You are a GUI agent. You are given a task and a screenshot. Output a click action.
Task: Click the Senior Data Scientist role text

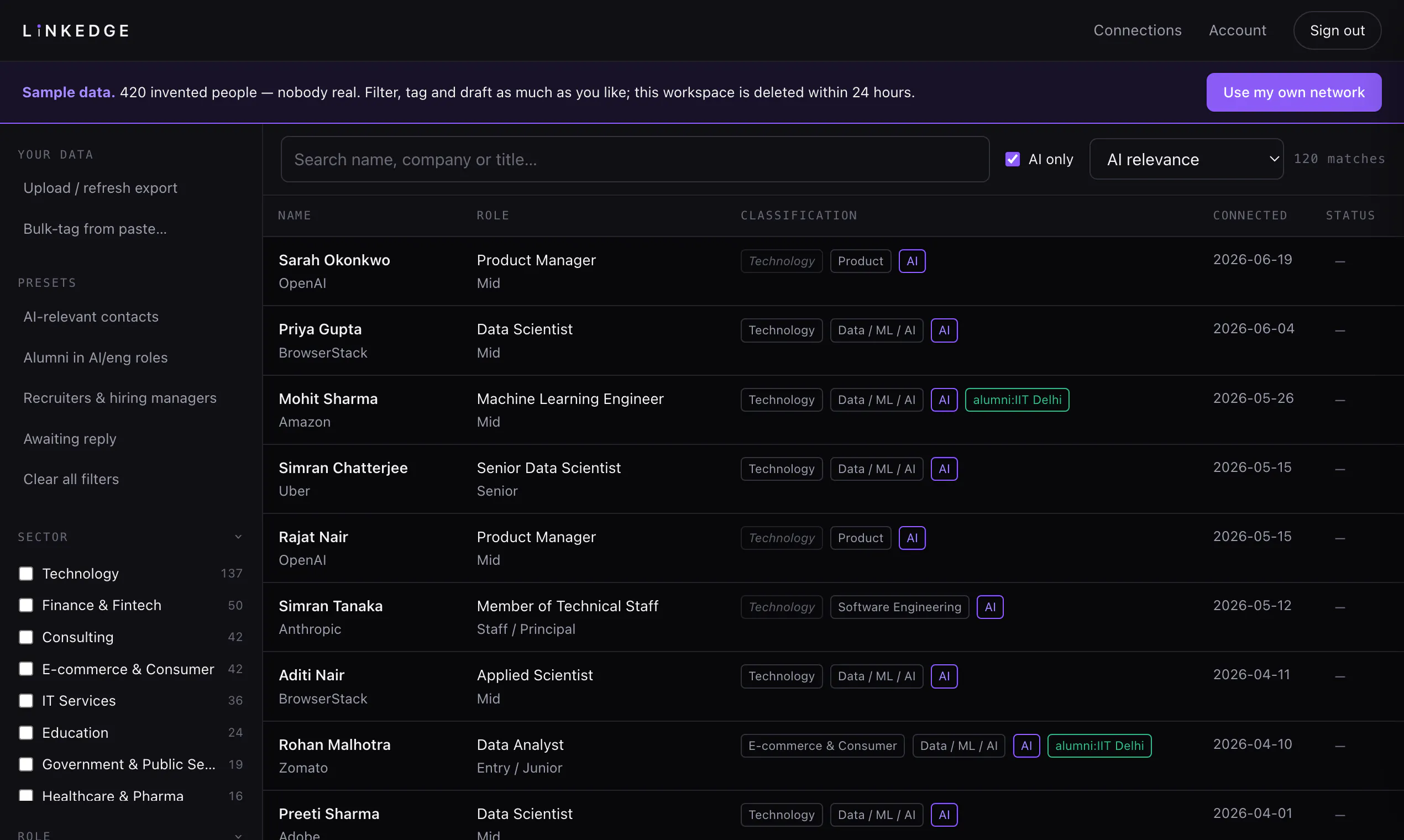click(548, 468)
